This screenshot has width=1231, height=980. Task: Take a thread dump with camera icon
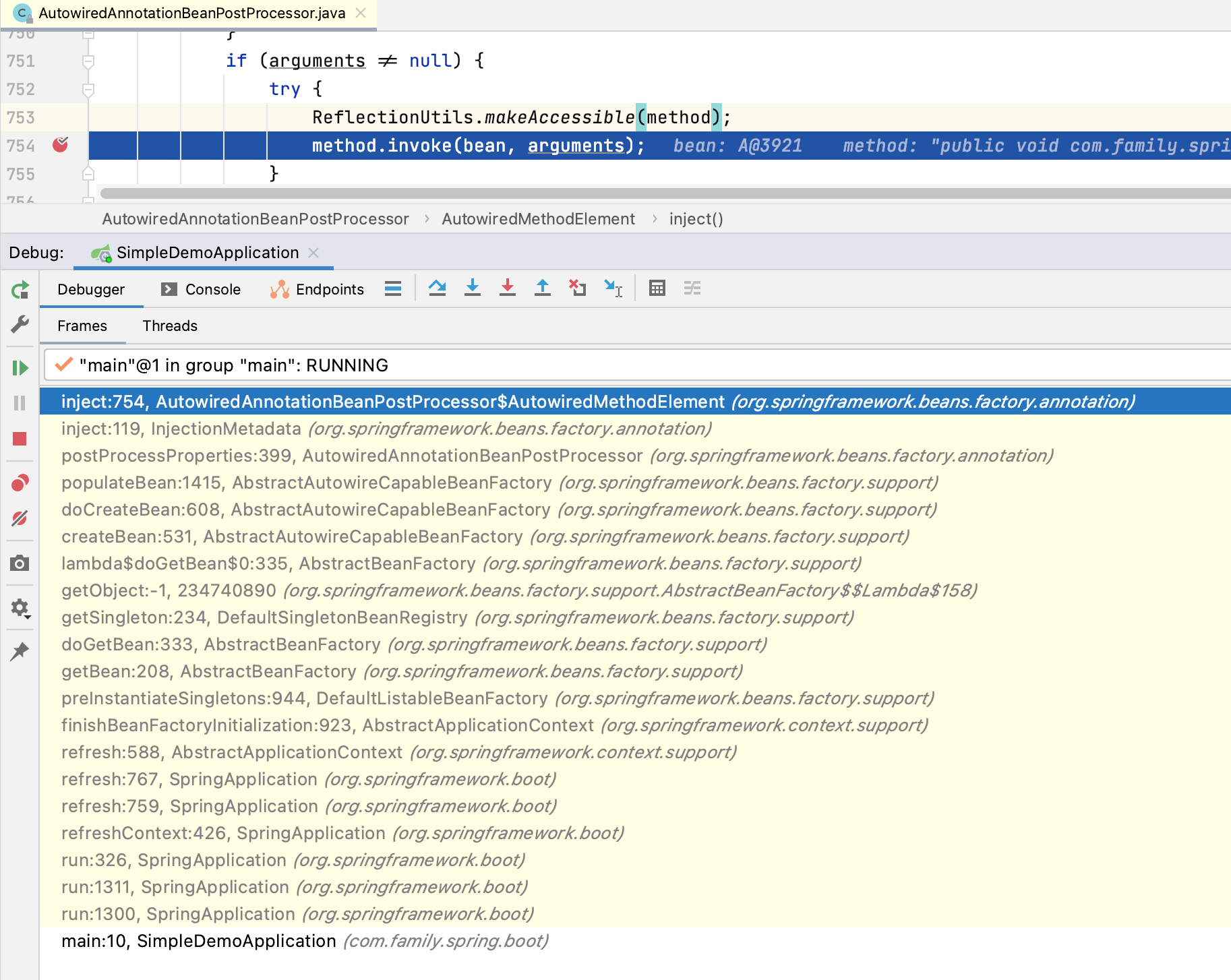click(x=20, y=563)
